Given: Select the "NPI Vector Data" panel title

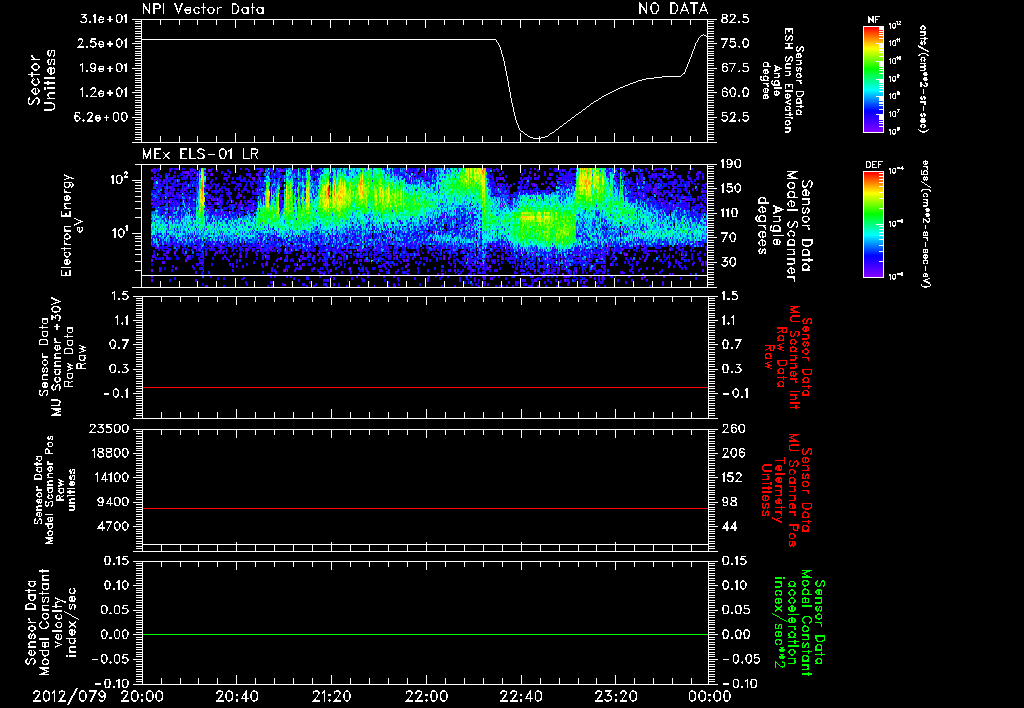Looking at the screenshot, I should pyautogui.click(x=203, y=9).
